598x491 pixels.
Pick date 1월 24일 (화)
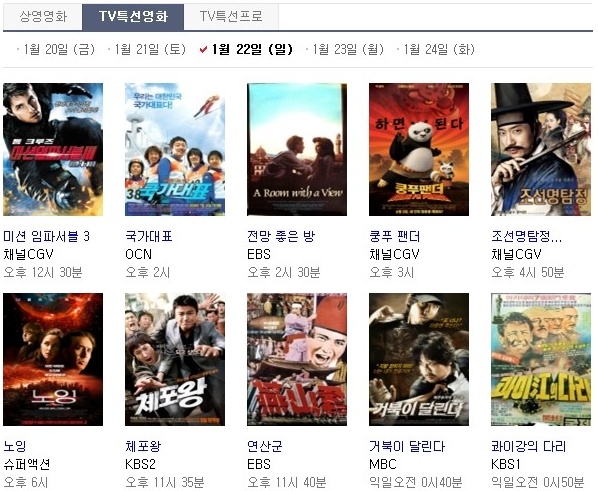[439, 49]
